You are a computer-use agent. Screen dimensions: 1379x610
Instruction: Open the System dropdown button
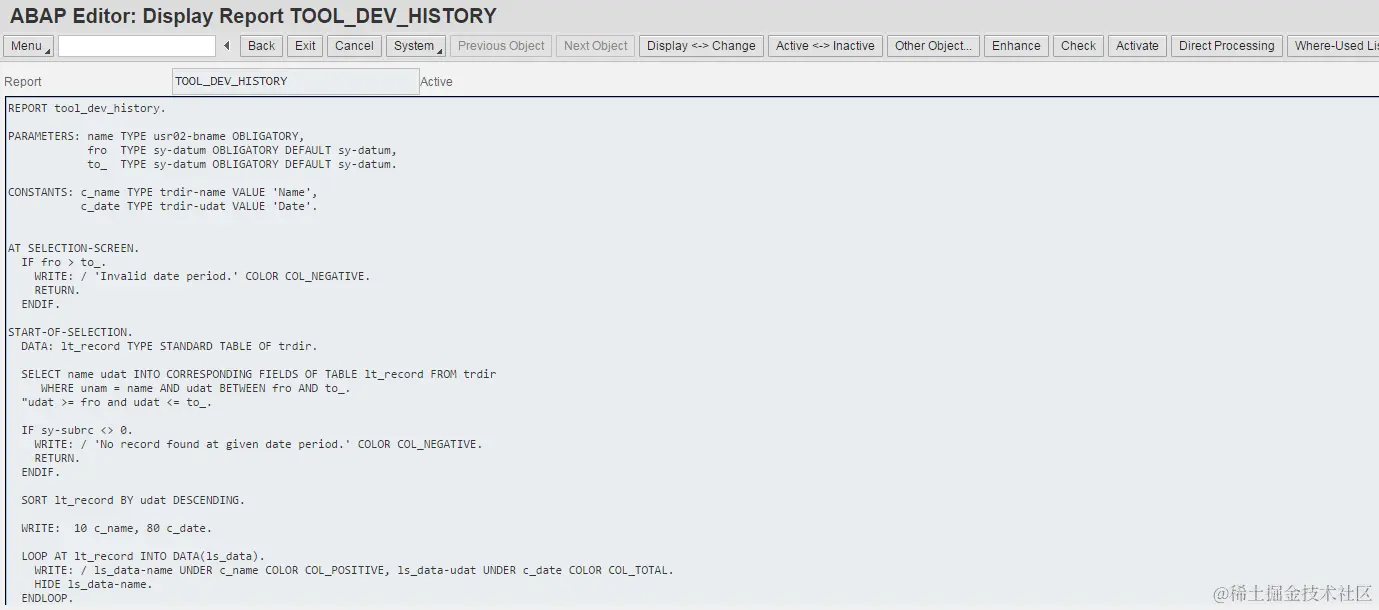(x=416, y=46)
